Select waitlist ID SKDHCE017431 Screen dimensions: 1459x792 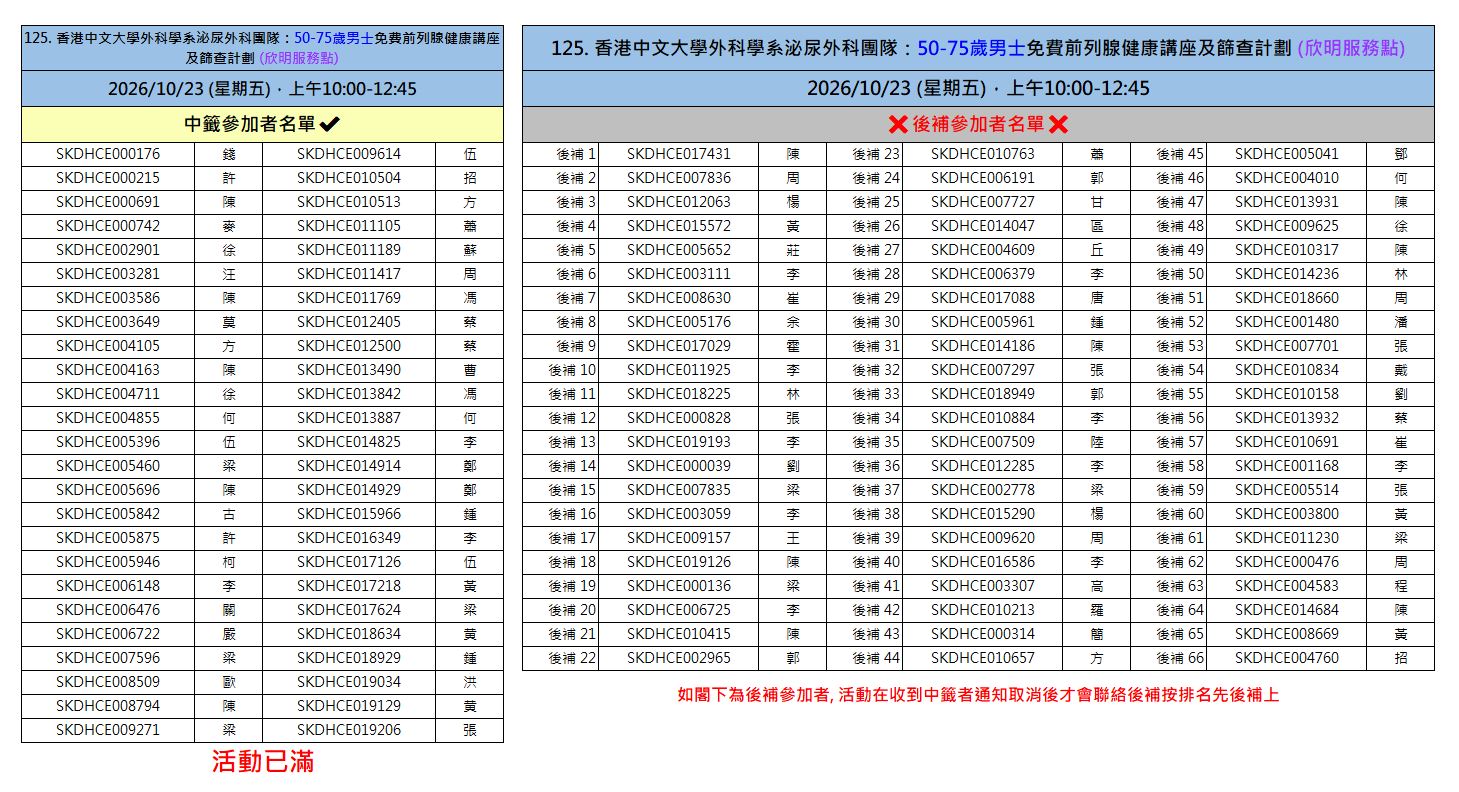pyautogui.click(x=679, y=154)
